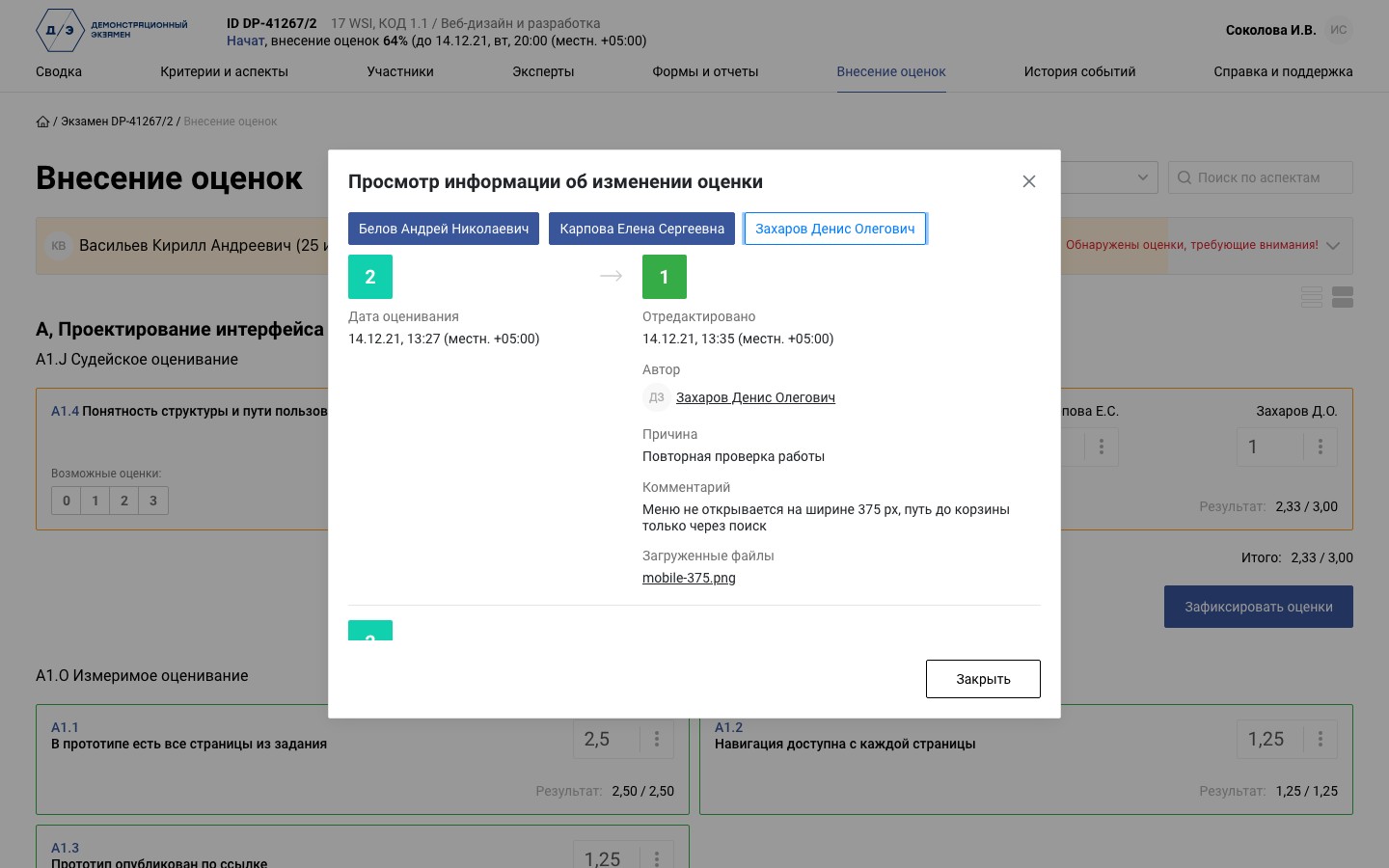The width and height of the screenshot is (1389, 868).
Task: Click the Поиск по аспектам search field
Action: (1261, 177)
